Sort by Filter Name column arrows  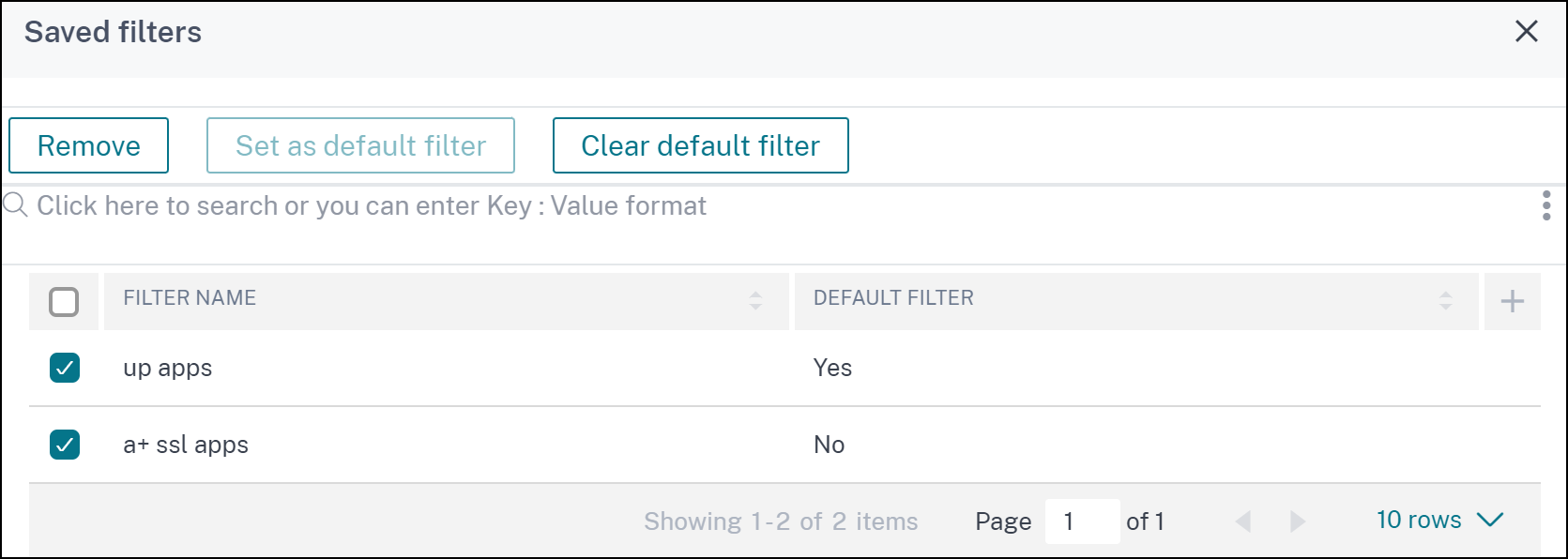(x=755, y=300)
